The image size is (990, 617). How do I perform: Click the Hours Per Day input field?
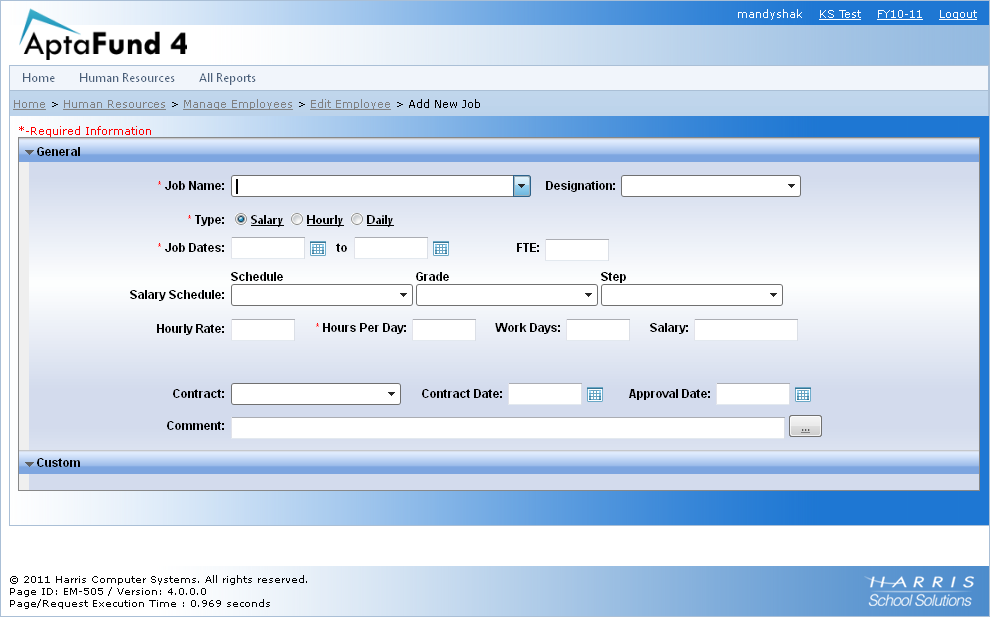point(444,330)
